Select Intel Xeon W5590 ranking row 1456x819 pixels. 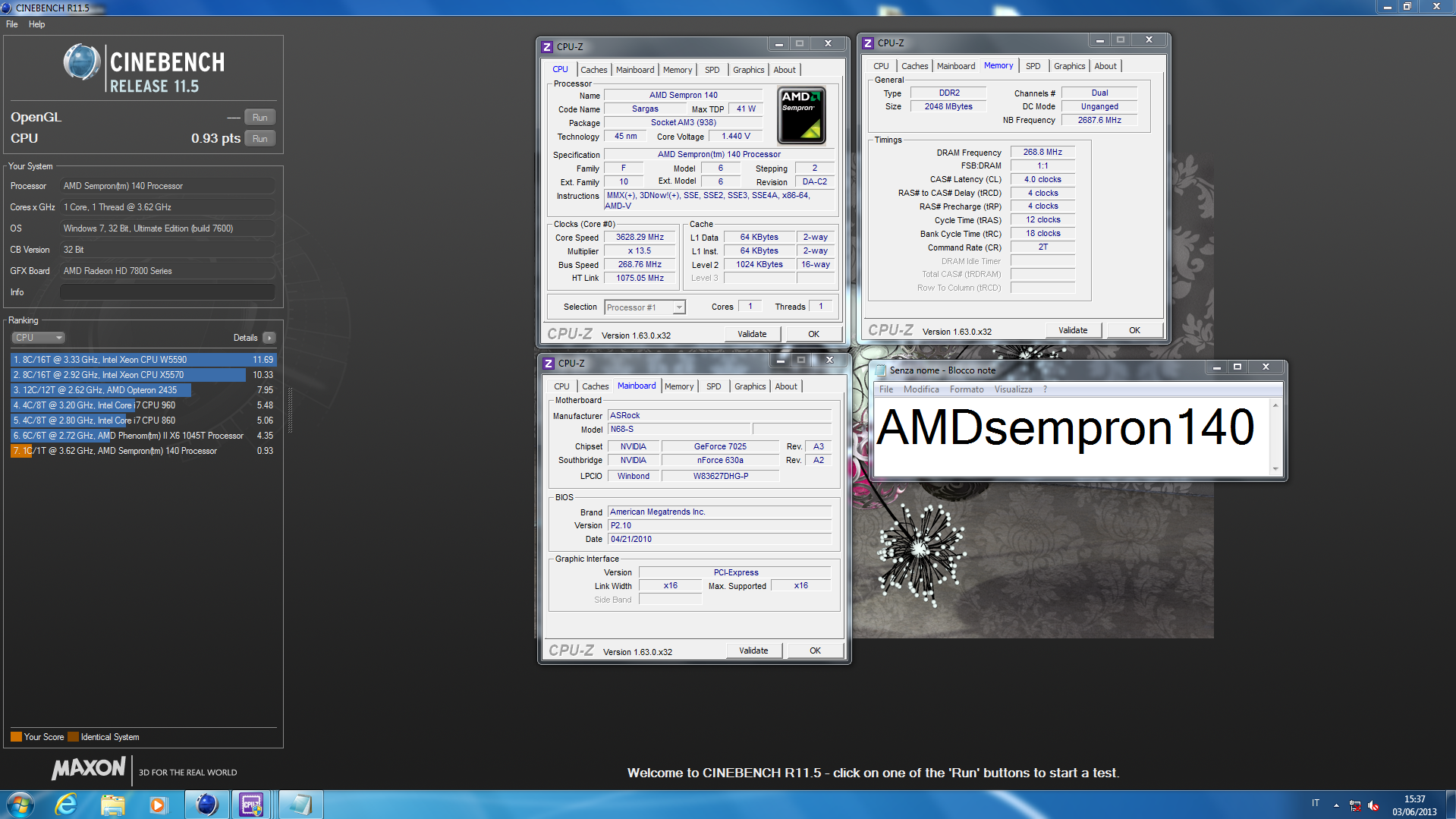tap(143, 360)
